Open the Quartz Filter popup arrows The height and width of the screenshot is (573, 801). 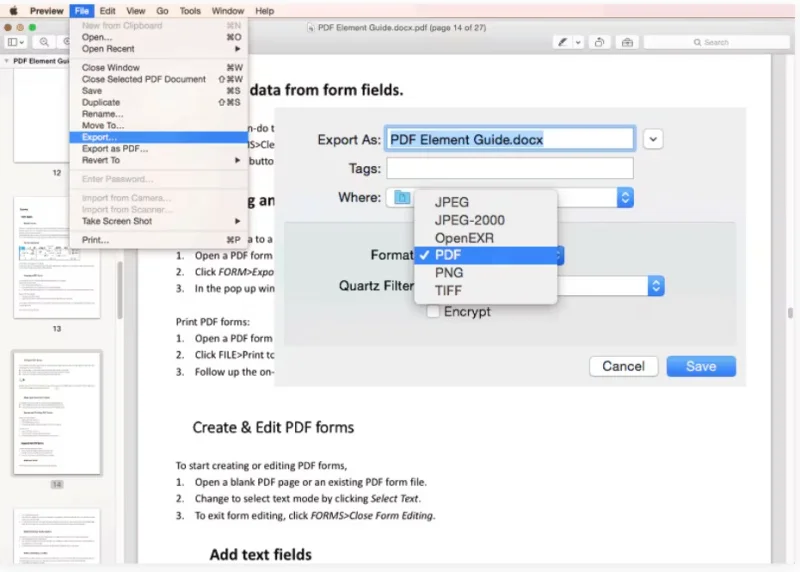coord(656,286)
